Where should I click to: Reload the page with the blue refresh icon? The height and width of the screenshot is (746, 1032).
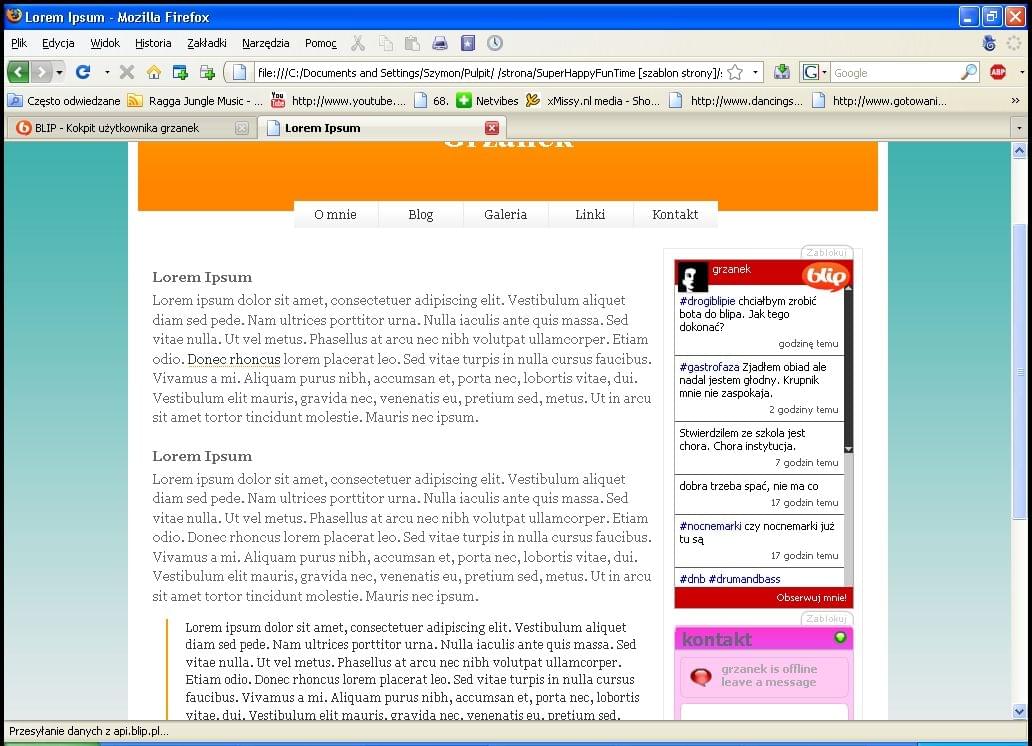click(83, 72)
